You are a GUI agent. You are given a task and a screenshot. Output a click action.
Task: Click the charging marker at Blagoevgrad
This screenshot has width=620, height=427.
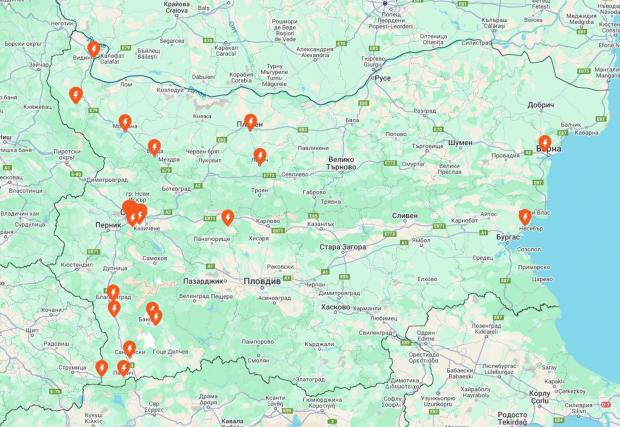tap(113, 293)
